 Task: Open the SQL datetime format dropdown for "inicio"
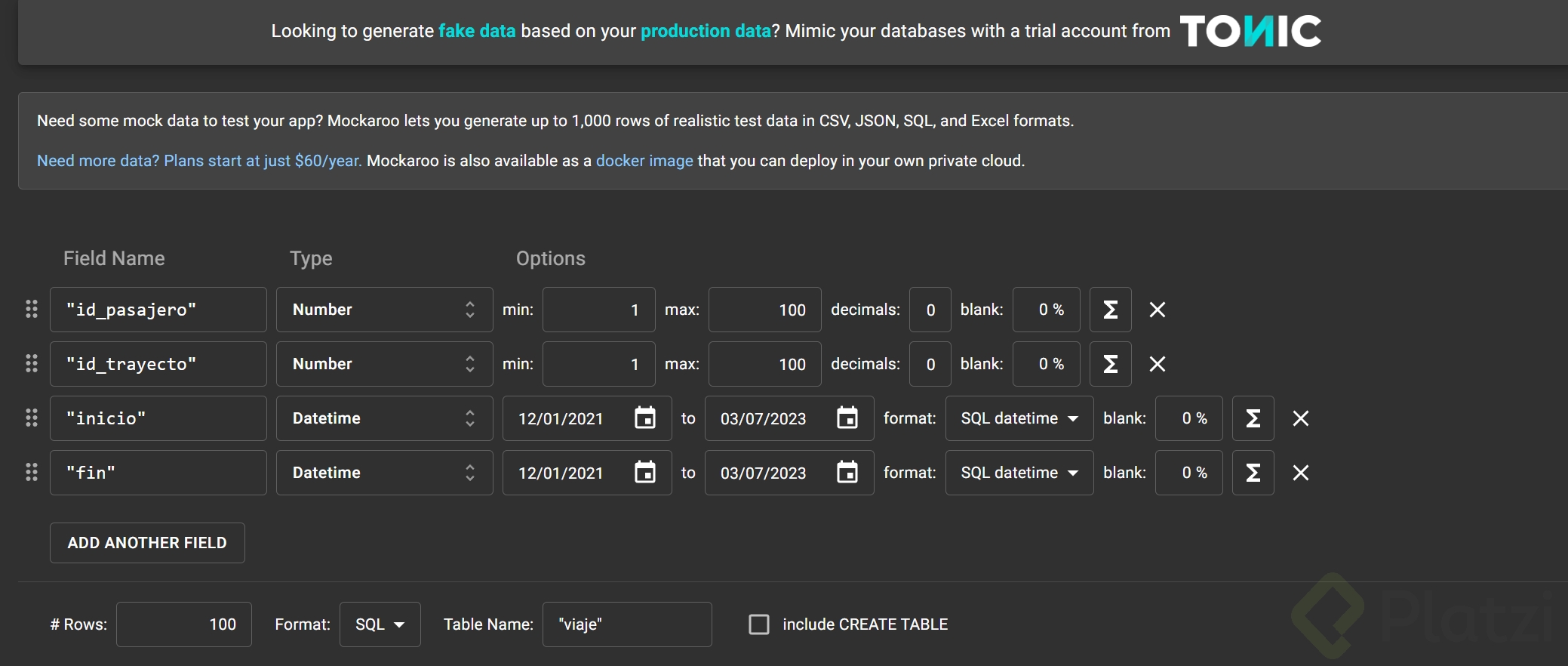click(x=1019, y=418)
